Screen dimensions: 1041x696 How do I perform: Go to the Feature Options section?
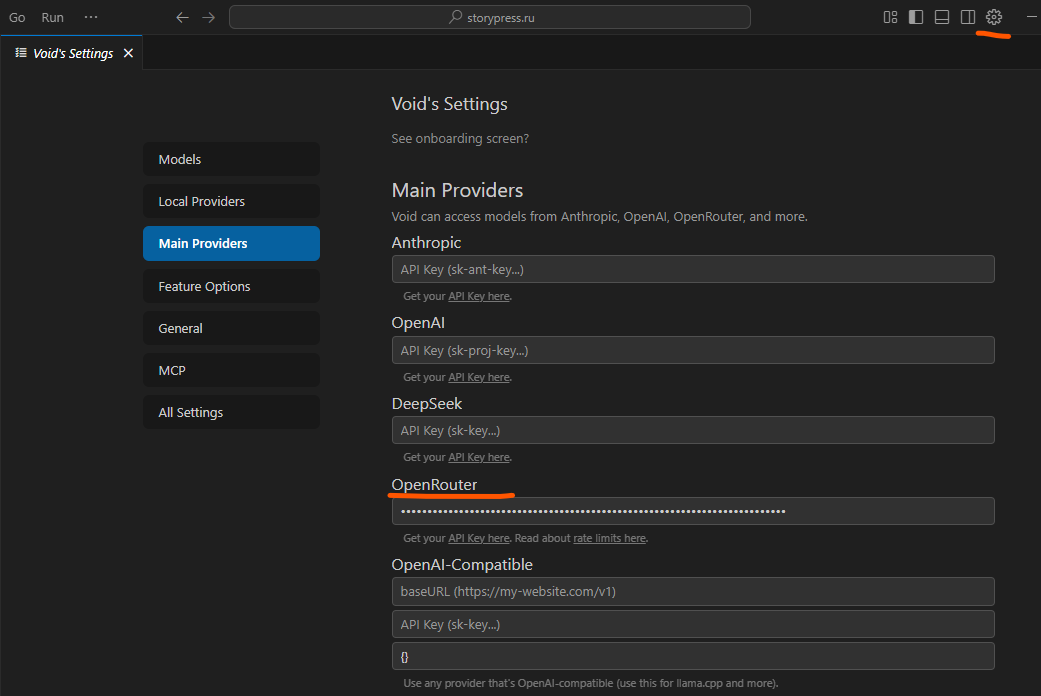pyautogui.click(x=231, y=286)
